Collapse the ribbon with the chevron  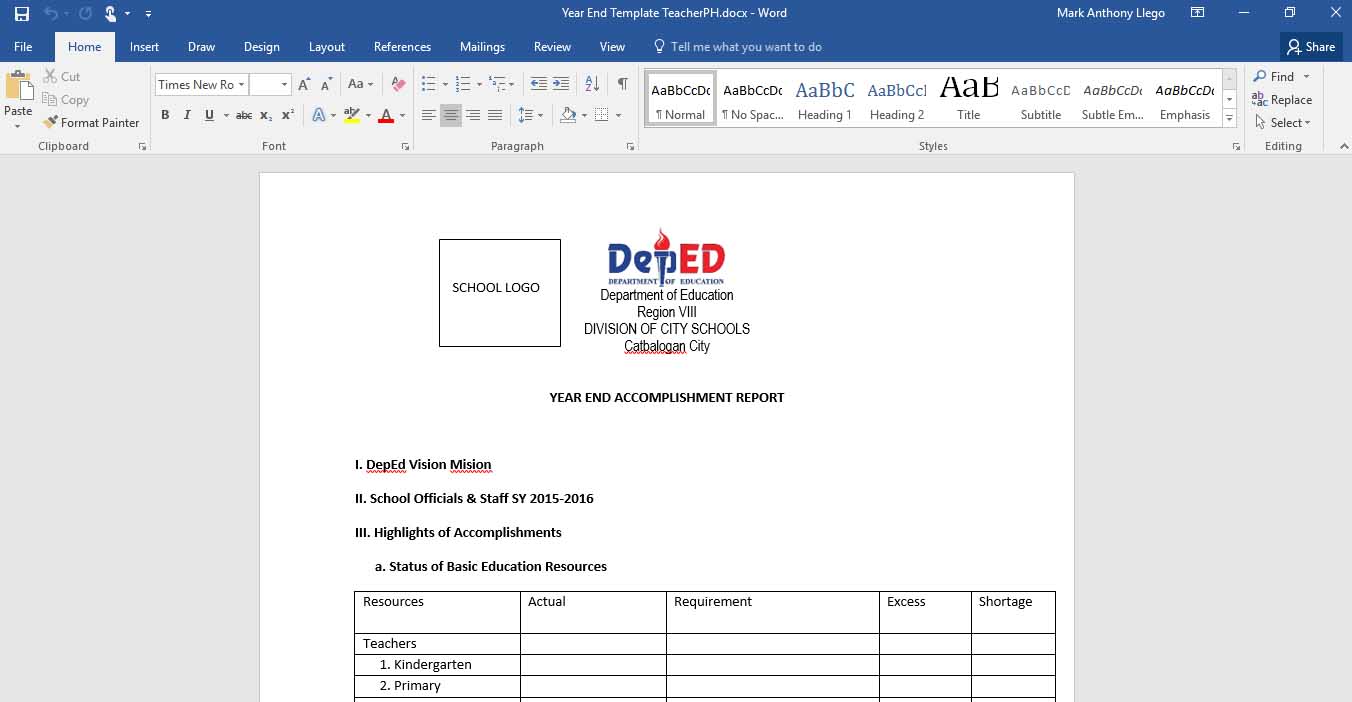point(1343,146)
